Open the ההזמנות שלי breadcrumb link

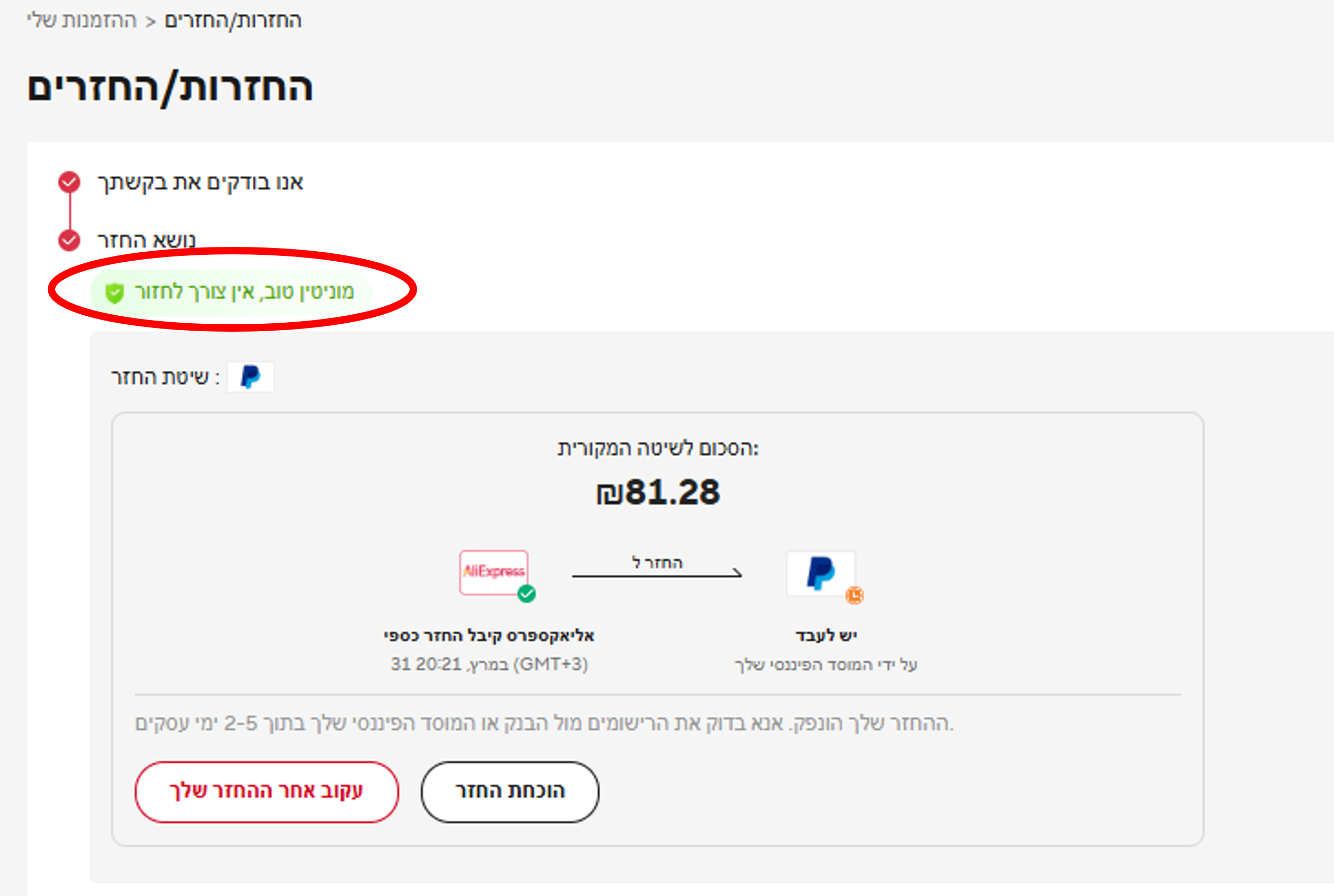[82, 21]
